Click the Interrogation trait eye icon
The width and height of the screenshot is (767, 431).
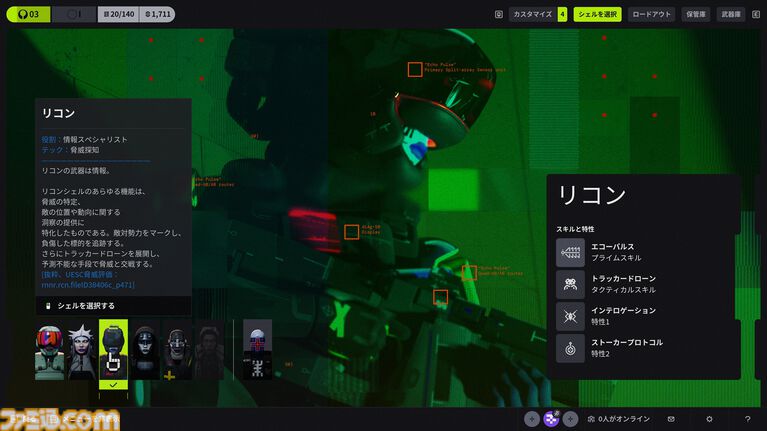click(570, 317)
